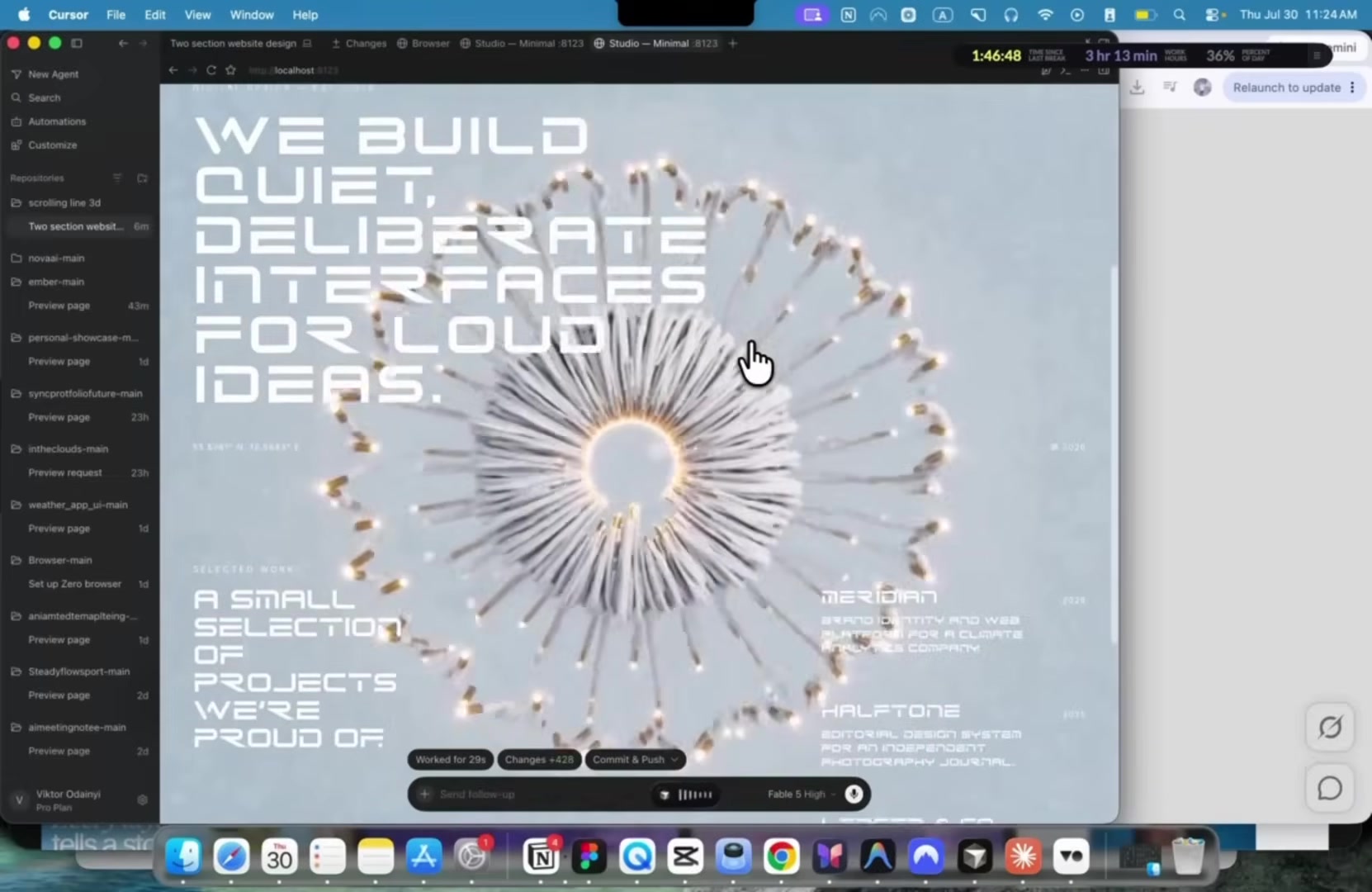
Task: Select the first Studio — Minimal :8123 tab
Action: [x=522, y=43]
